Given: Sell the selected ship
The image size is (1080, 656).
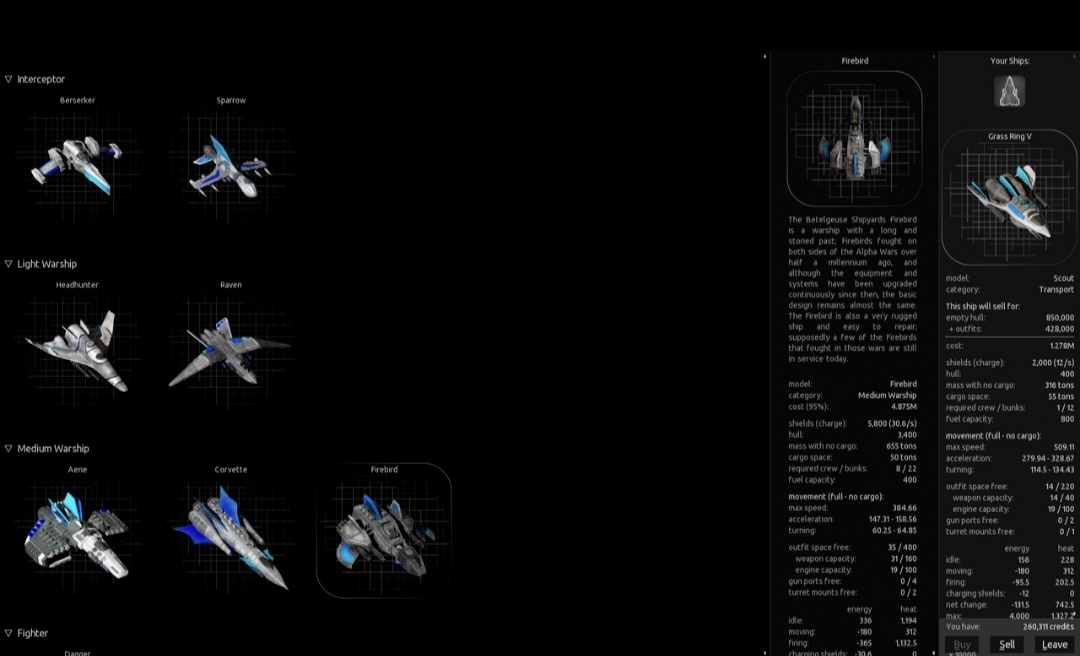Looking at the screenshot, I should pyautogui.click(x=1007, y=644).
